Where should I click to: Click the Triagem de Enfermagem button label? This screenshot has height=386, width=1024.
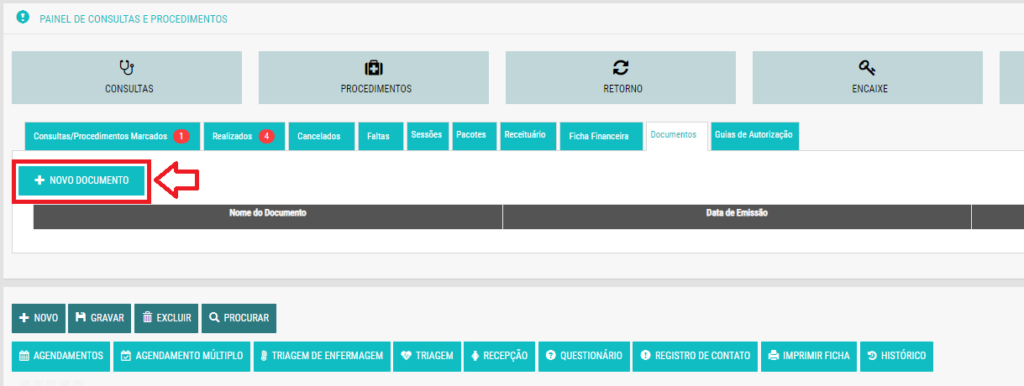tap(328, 356)
